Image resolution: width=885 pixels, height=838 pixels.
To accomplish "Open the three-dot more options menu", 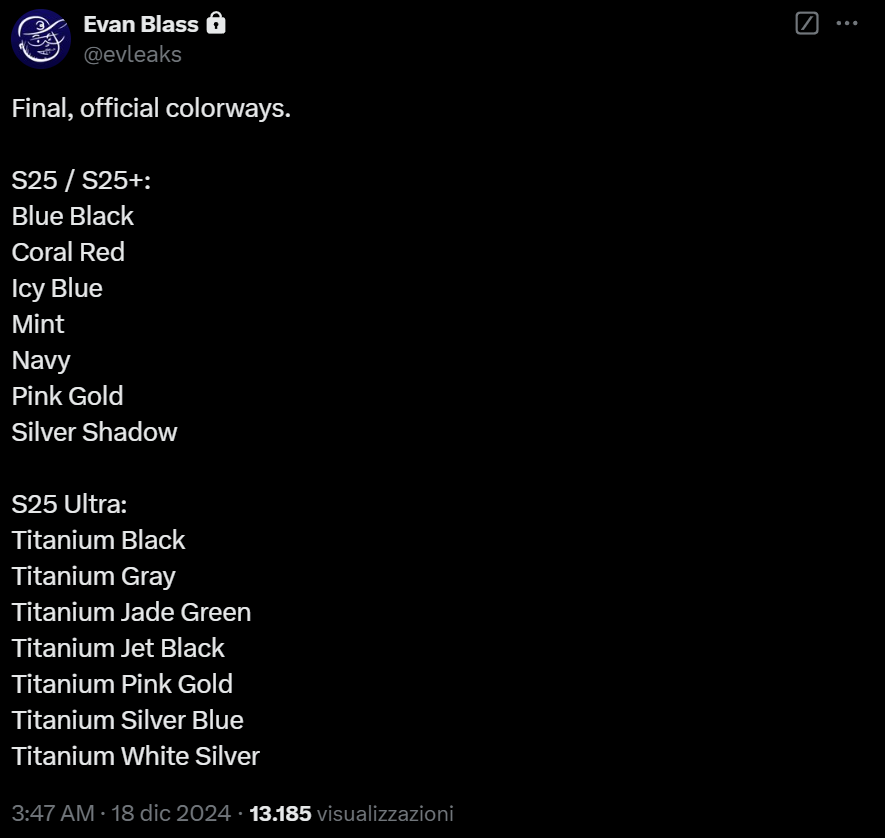I will coord(847,23).
